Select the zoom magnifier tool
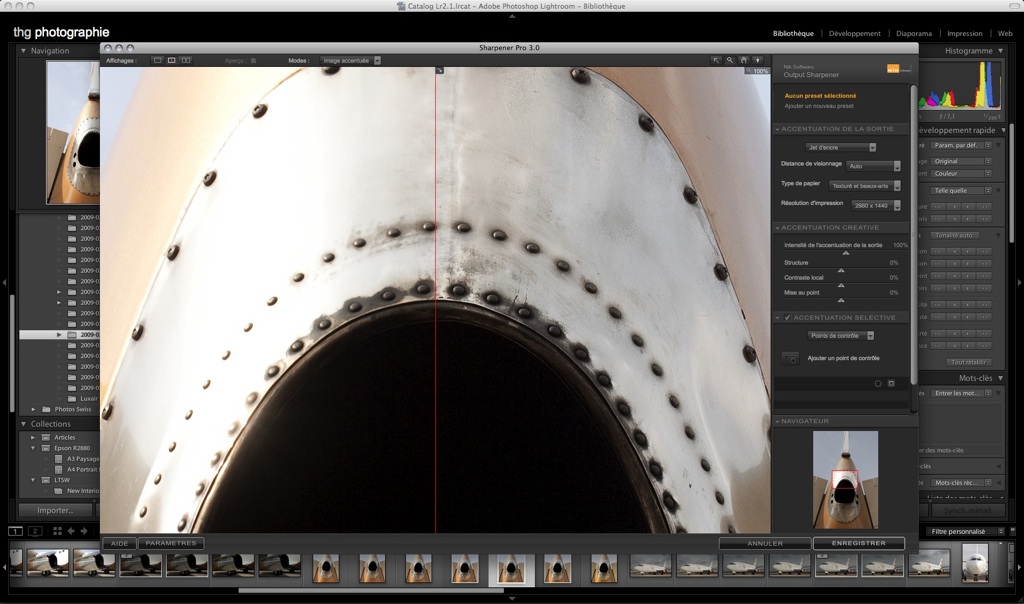This screenshot has width=1024, height=604. click(x=730, y=60)
